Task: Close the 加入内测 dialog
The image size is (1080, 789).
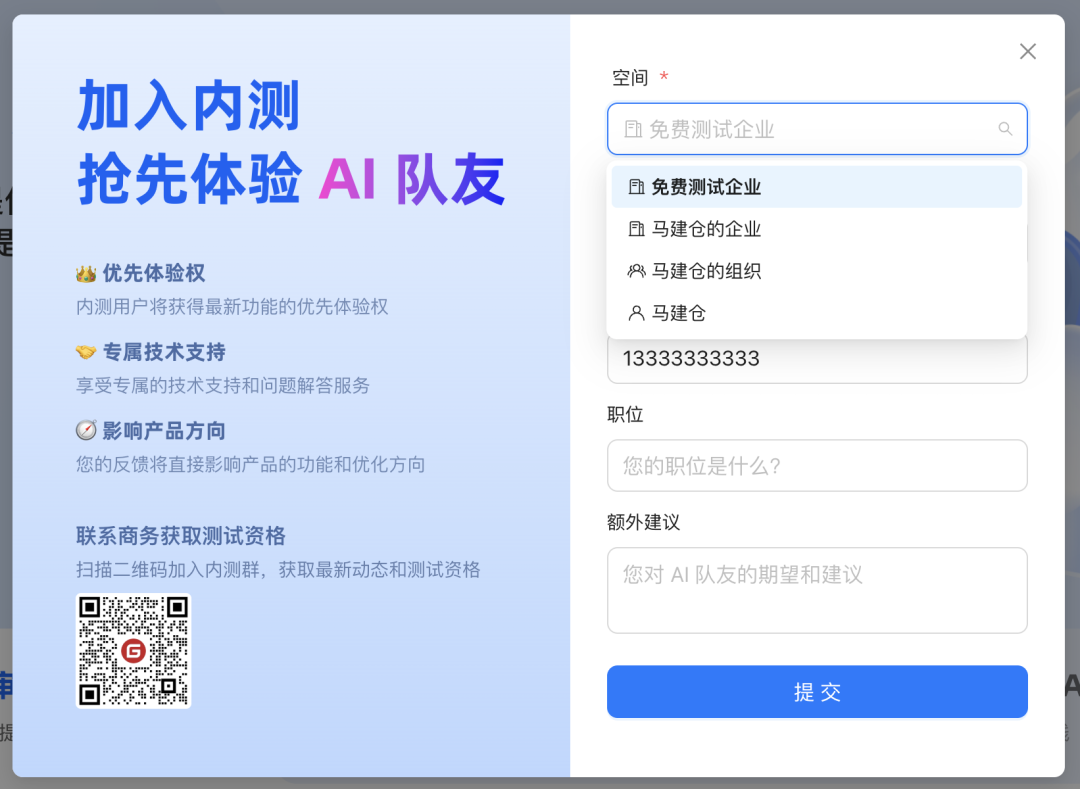Action: (x=1028, y=51)
